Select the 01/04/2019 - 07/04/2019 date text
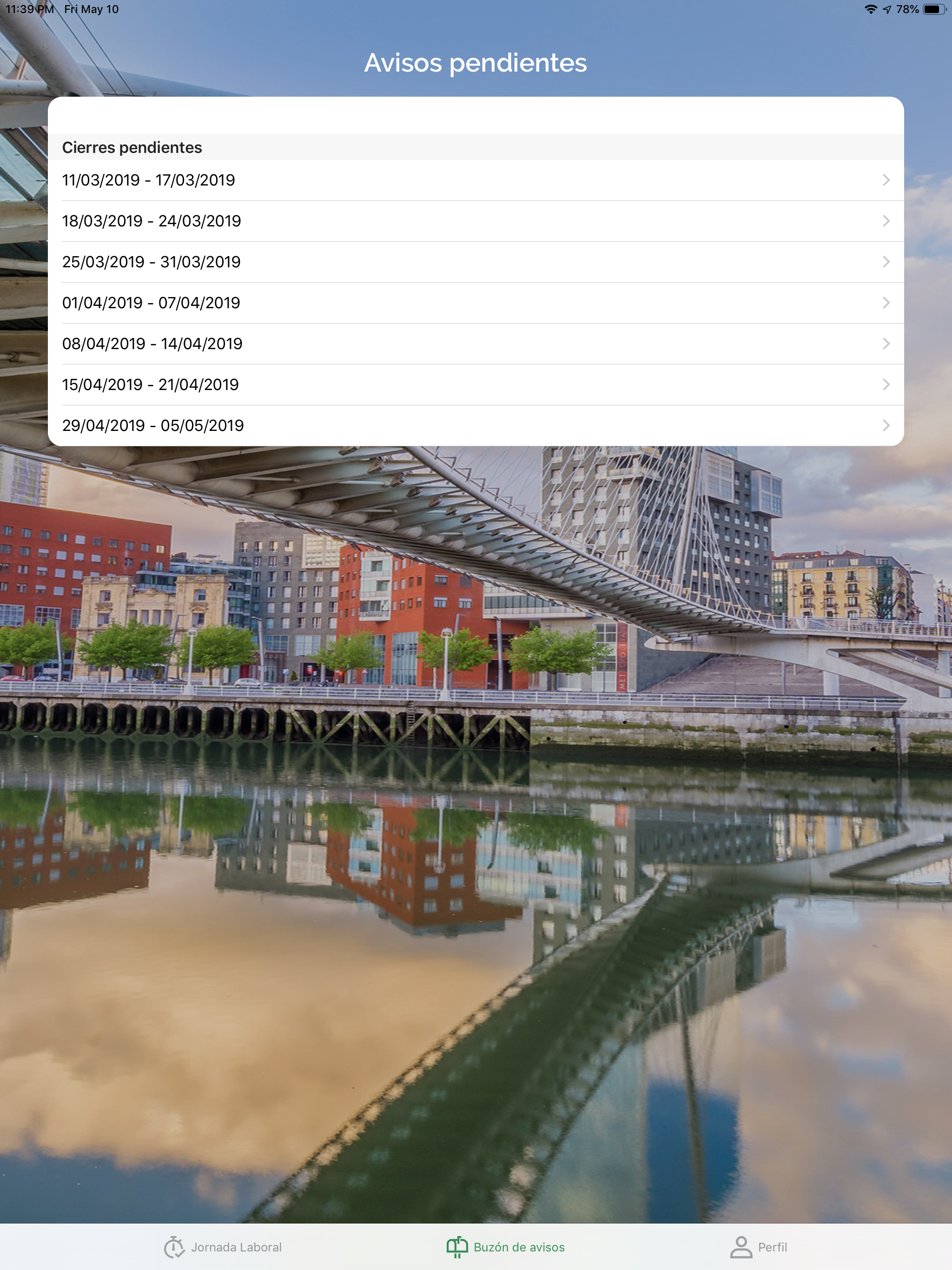The image size is (952, 1270). [x=151, y=303]
